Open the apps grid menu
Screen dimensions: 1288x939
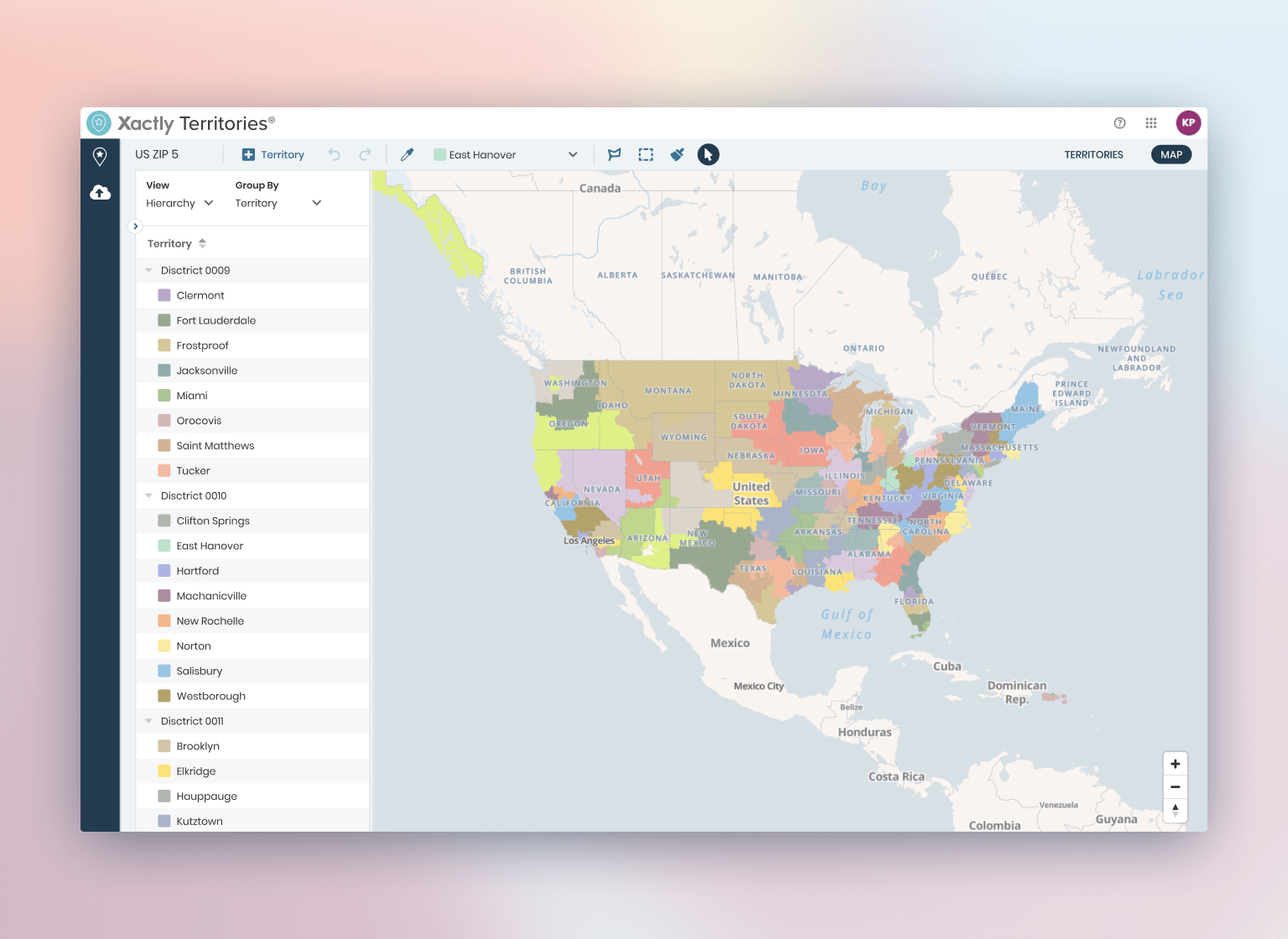point(1151,123)
